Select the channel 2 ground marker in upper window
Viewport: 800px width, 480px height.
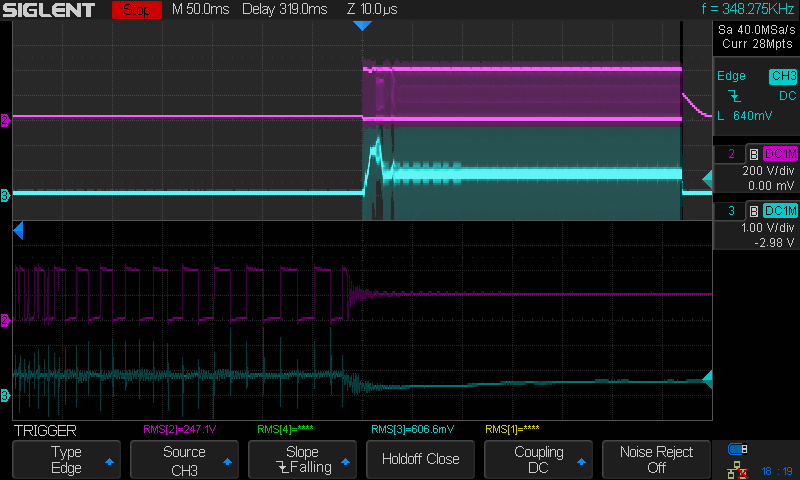pos(5,120)
